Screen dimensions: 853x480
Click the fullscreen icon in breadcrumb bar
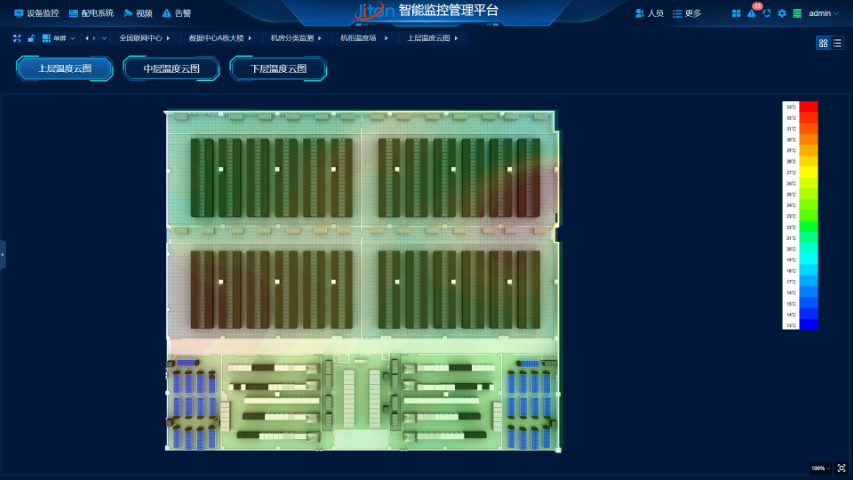pyautogui.click(x=17, y=38)
